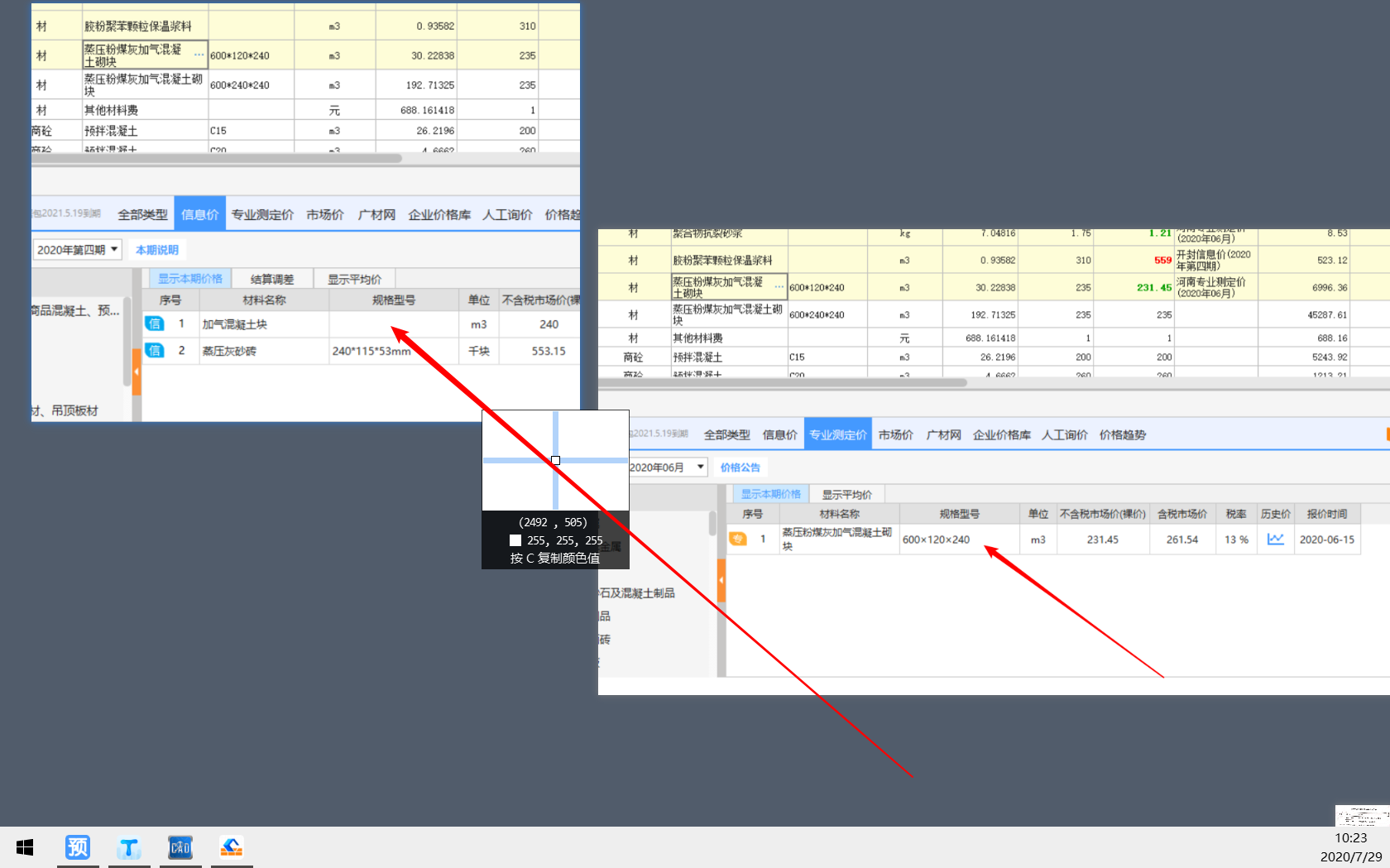Open 企业价格库 tab in 2020年06月 window
Screen dimensions: 1390x868
[1001, 435]
